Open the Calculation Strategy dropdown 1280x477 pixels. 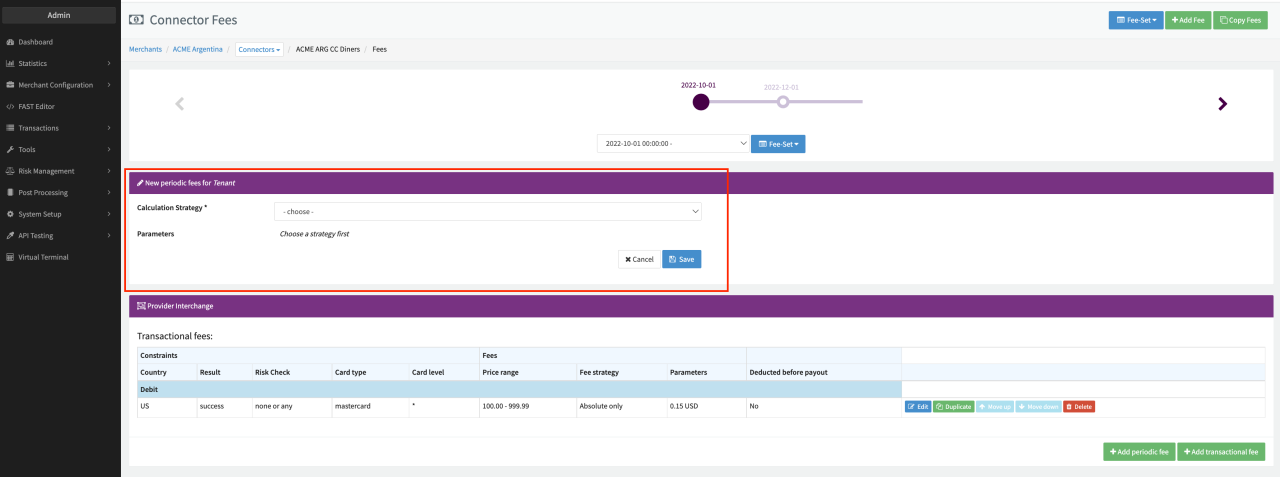[488, 212]
